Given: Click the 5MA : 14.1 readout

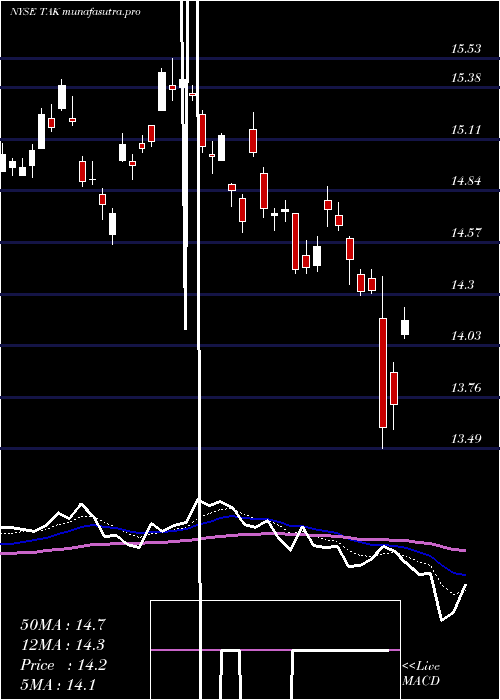Looking at the screenshot, I should pyautogui.click(x=58, y=685).
